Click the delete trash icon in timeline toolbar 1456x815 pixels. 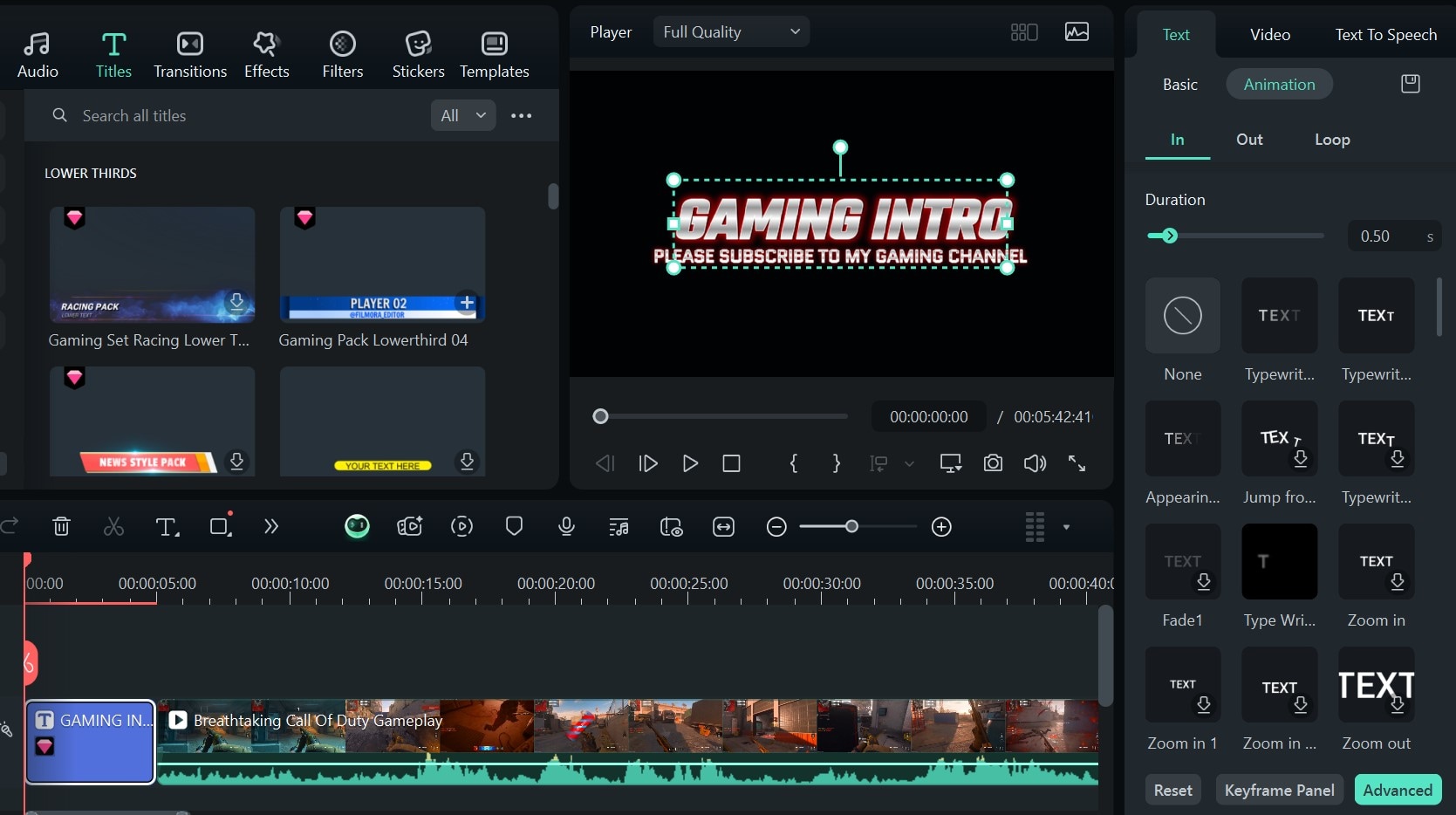(x=61, y=526)
